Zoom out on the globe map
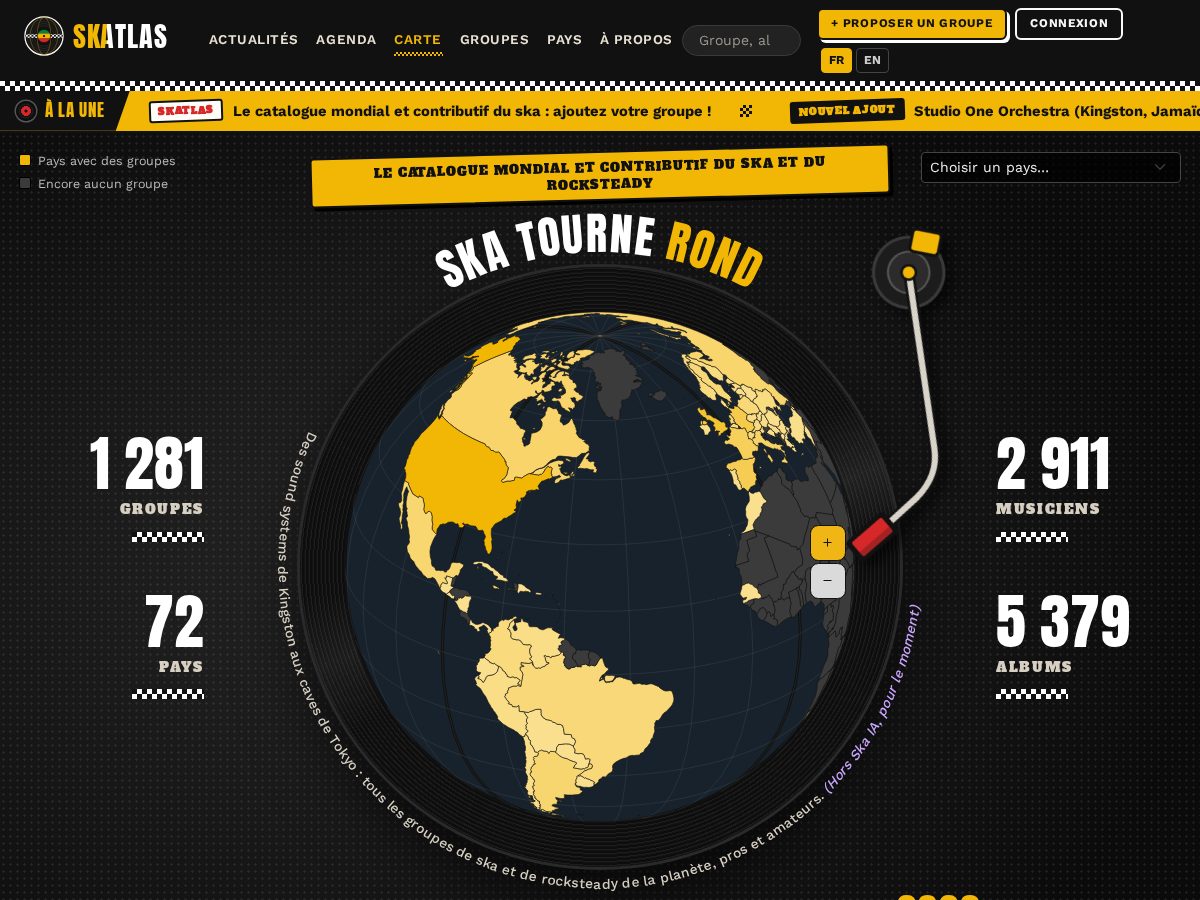Screen dimensions: 1200x900 [x=828, y=581]
